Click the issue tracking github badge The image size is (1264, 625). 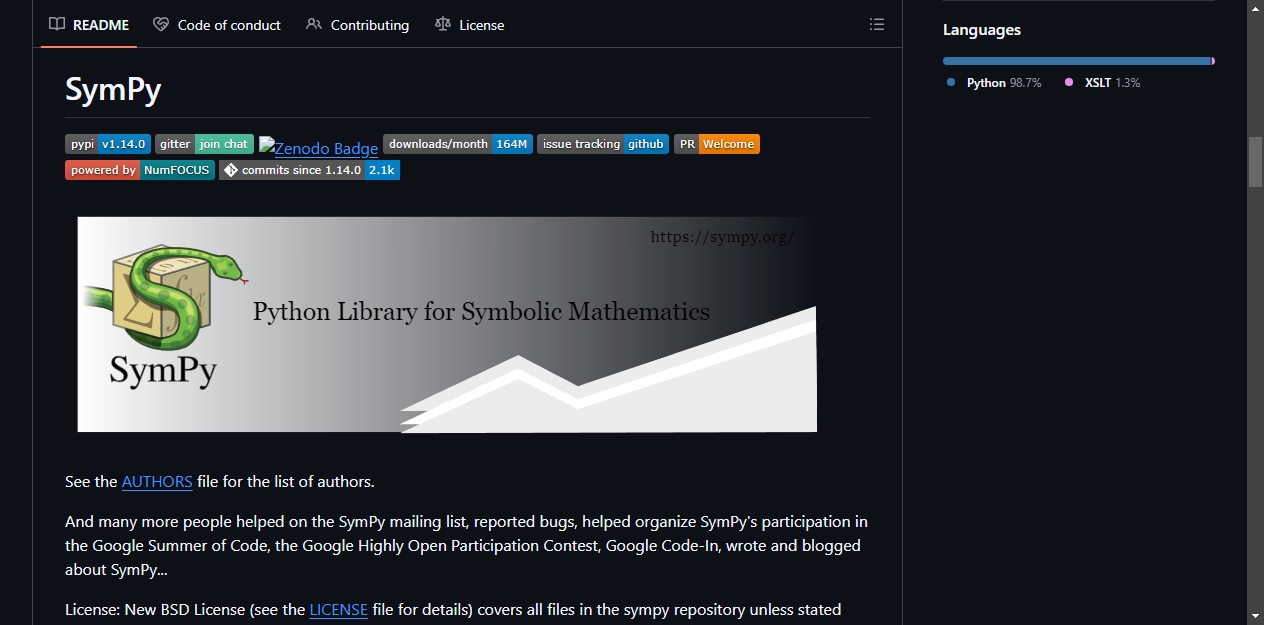(603, 144)
